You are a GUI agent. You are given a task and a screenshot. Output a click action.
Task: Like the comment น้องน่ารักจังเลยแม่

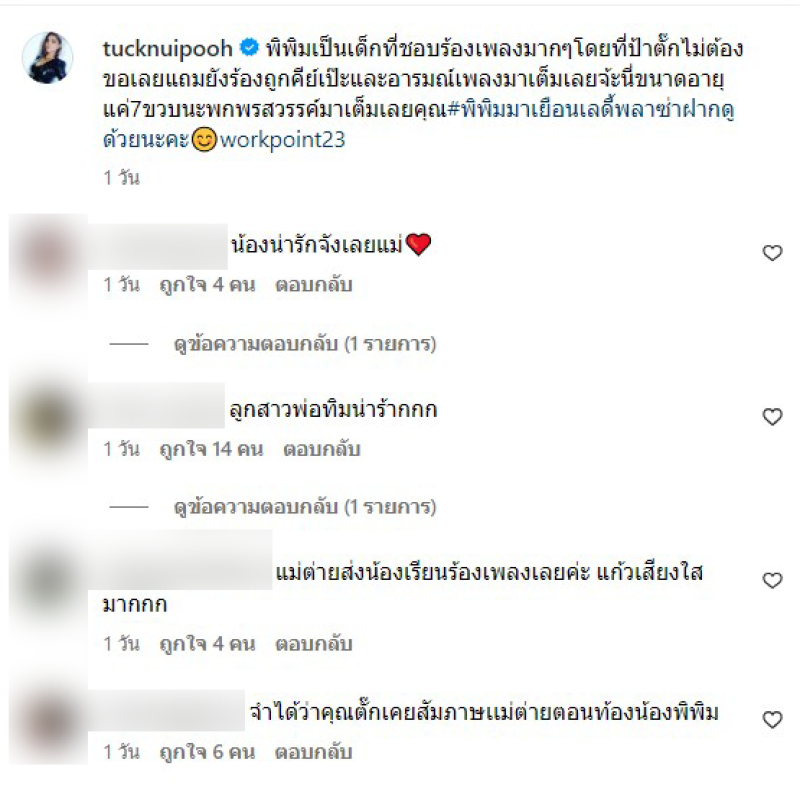tap(772, 253)
